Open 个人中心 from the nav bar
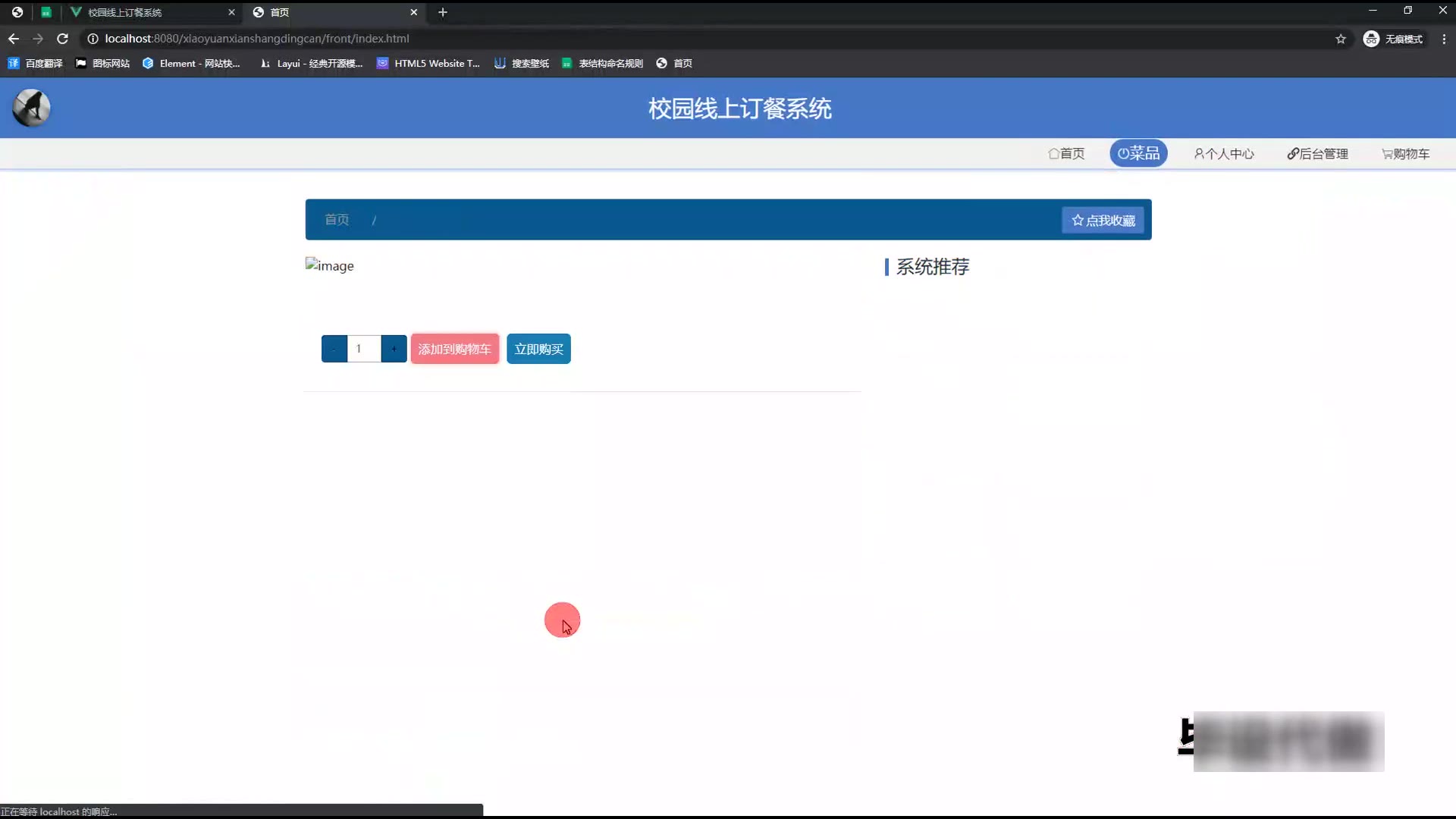 tap(1224, 153)
